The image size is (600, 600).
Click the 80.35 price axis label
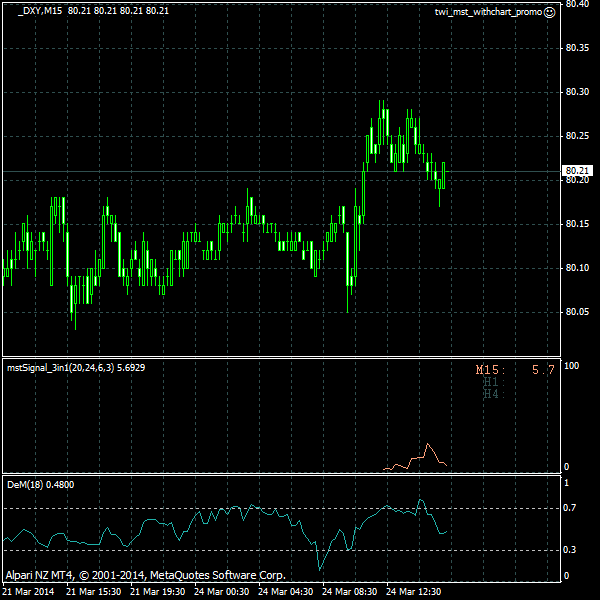pyautogui.click(x=577, y=48)
